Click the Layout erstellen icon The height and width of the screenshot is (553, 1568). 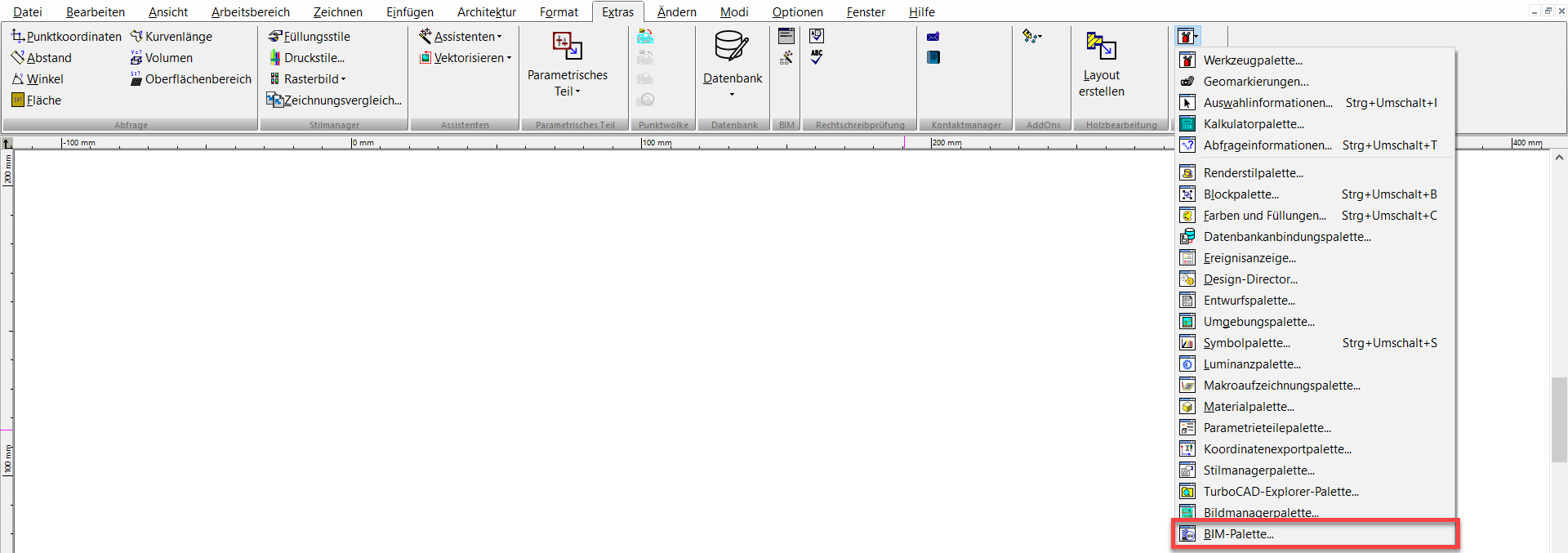pos(1101,47)
